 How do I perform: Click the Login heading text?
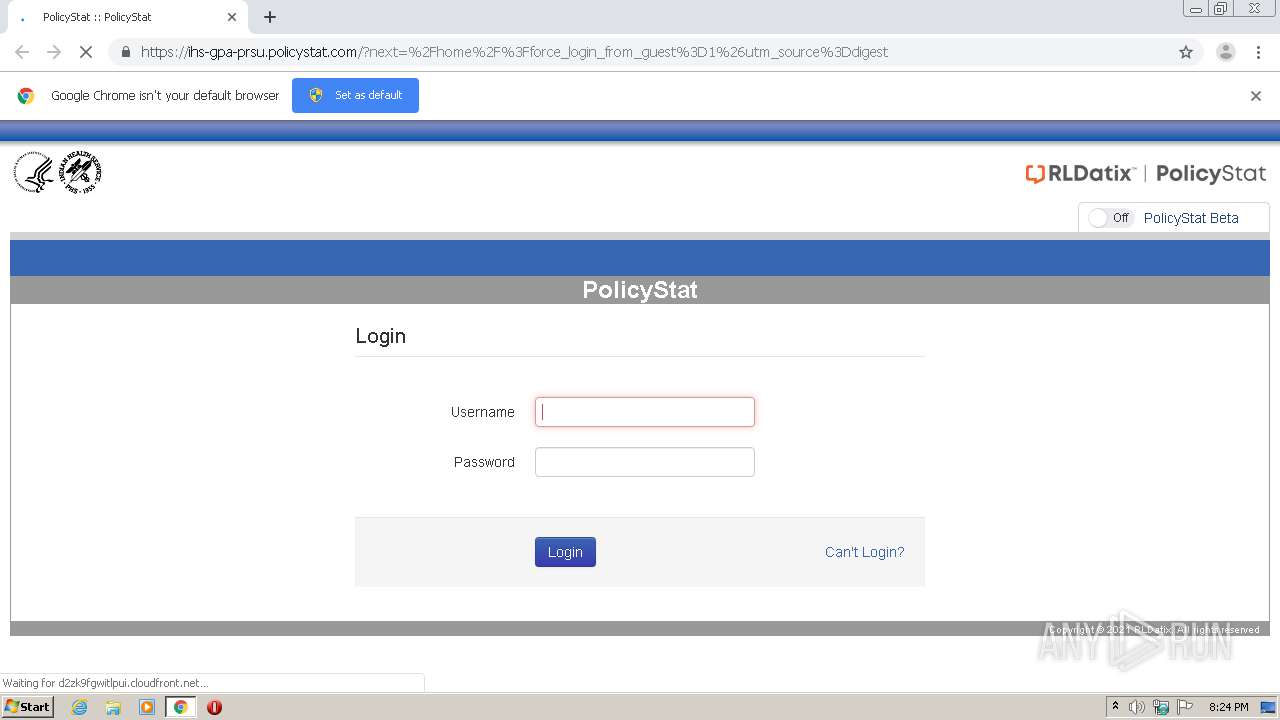(x=380, y=336)
